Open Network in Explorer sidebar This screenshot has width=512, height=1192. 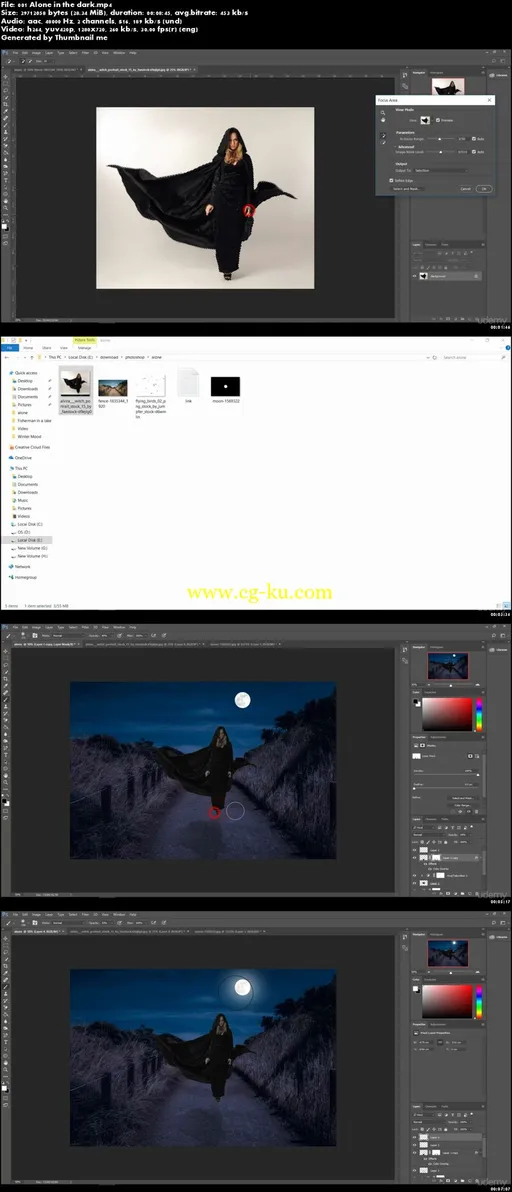tap(21, 566)
